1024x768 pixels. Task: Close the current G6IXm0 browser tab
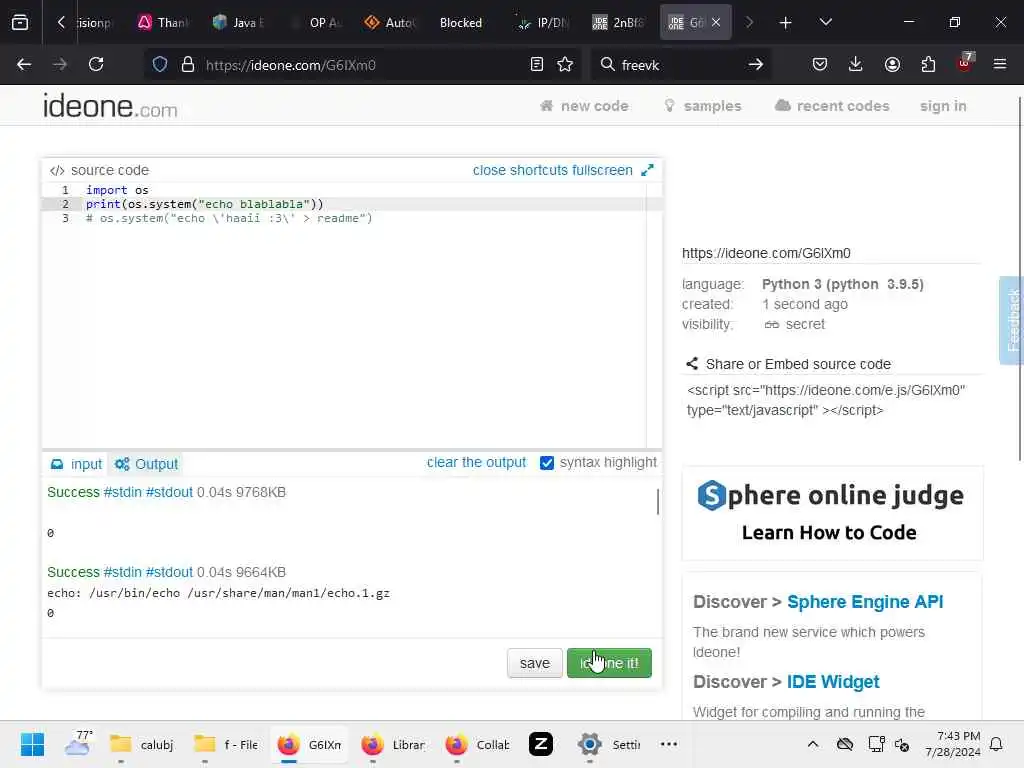click(x=716, y=23)
